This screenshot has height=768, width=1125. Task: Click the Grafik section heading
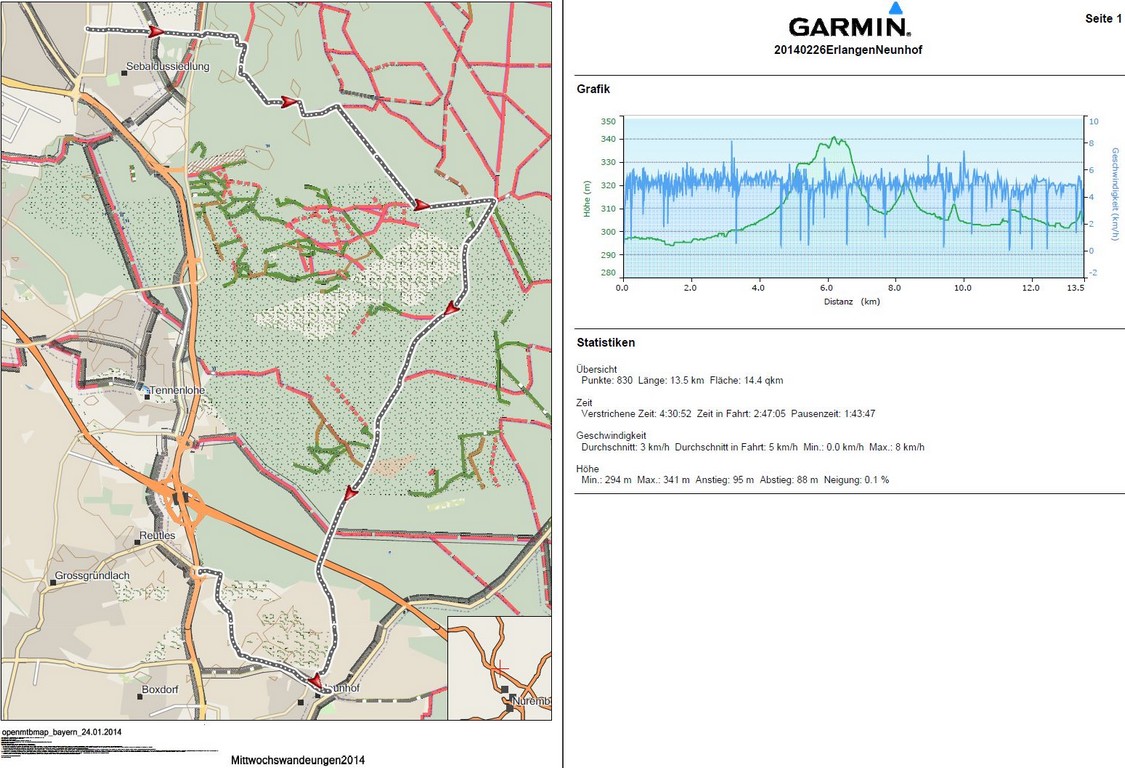click(x=594, y=89)
